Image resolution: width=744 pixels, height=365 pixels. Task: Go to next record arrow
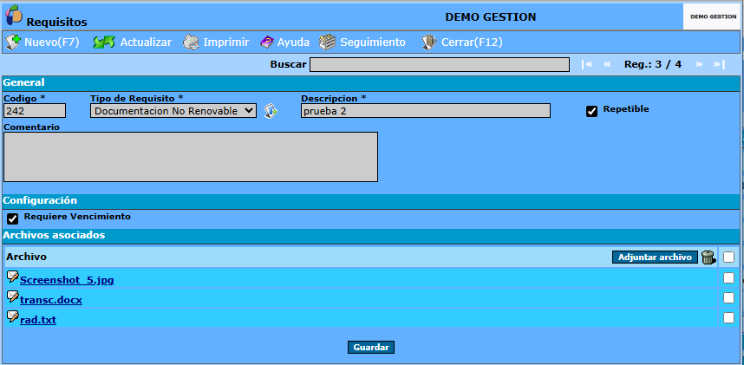[698, 64]
